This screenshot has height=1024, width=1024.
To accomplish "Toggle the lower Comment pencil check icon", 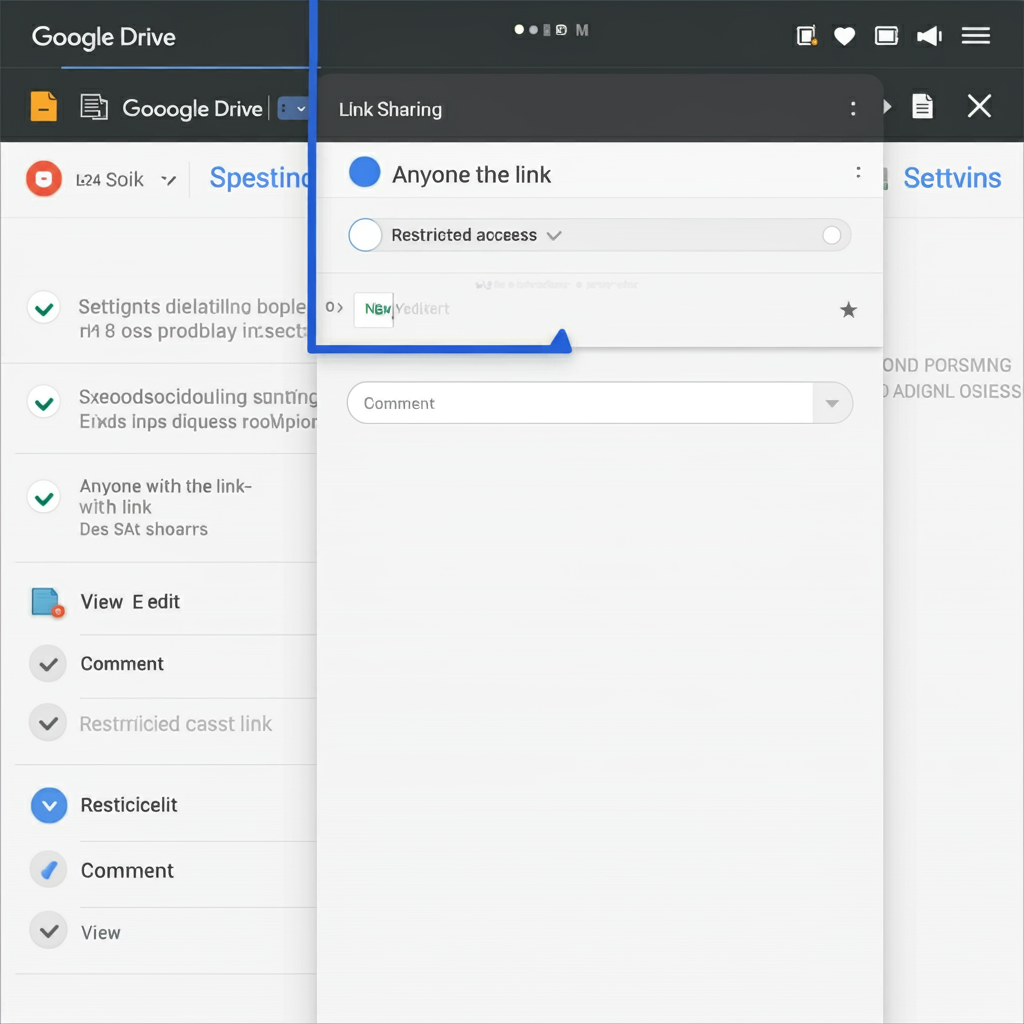I will pyautogui.click(x=48, y=870).
